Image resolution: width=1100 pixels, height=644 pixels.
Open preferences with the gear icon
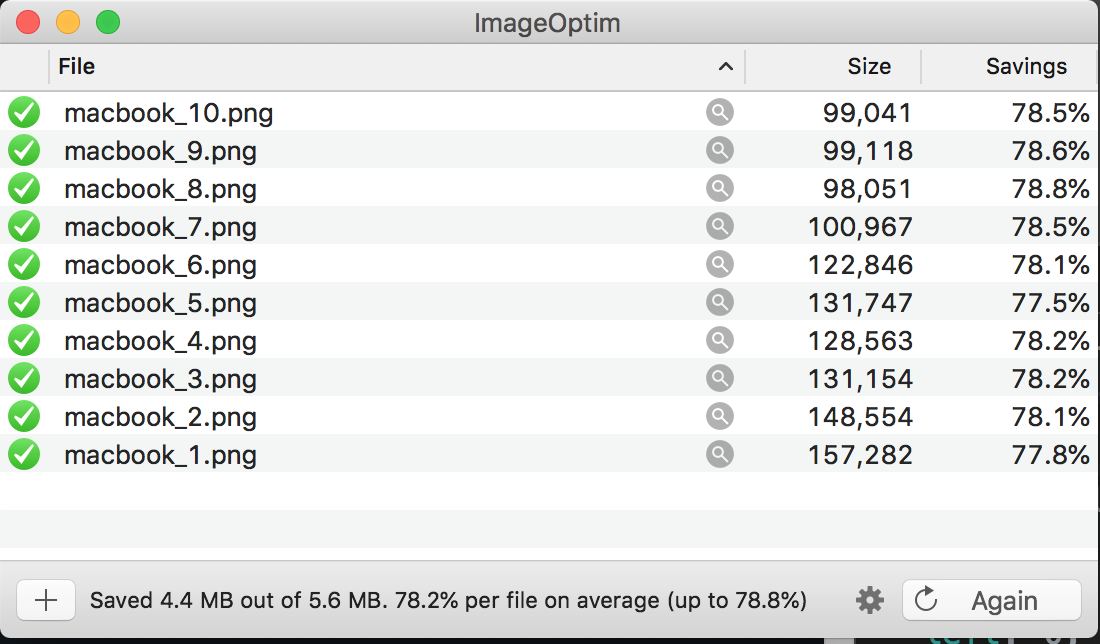870,600
